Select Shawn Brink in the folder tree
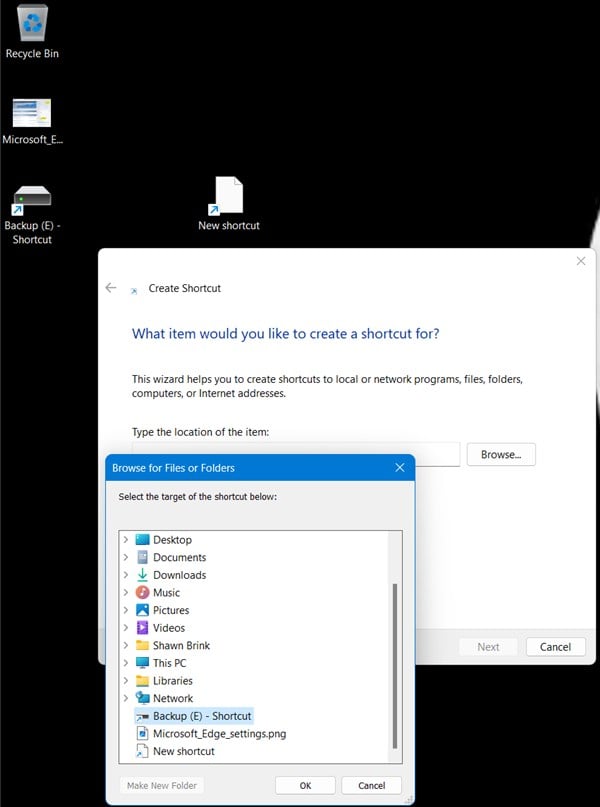The image size is (600, 807). click(181, 645)
